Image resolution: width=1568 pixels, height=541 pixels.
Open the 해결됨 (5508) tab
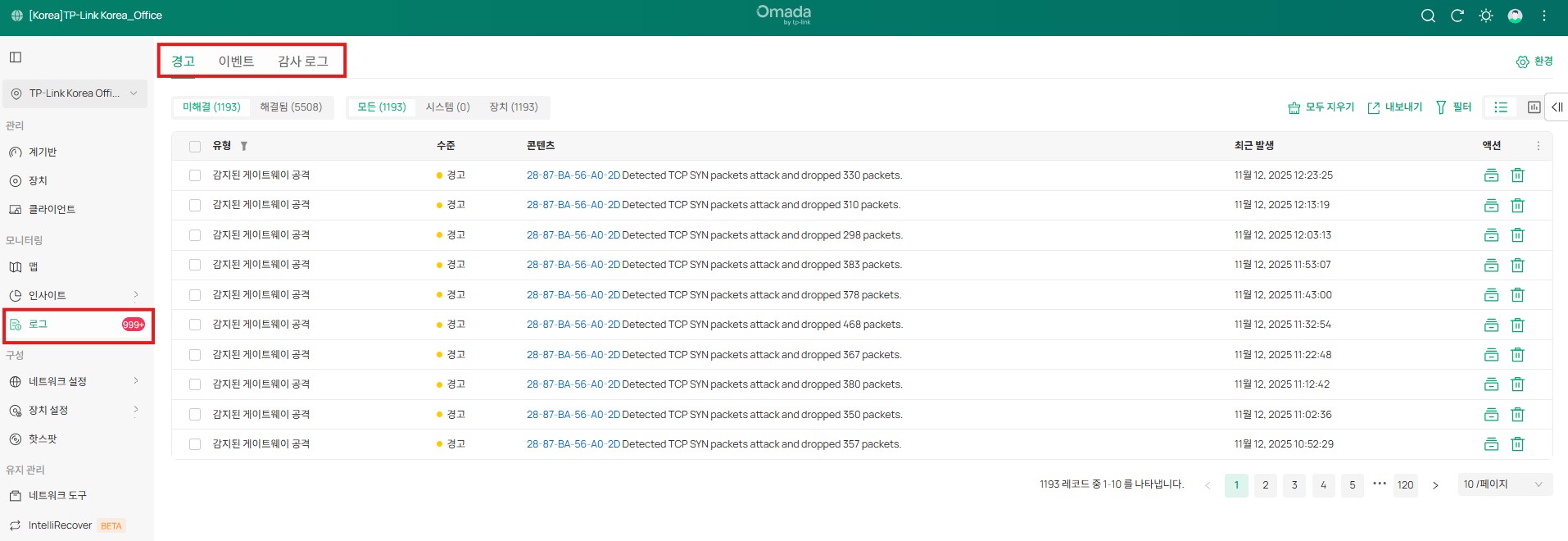click(x=291, y=107)
